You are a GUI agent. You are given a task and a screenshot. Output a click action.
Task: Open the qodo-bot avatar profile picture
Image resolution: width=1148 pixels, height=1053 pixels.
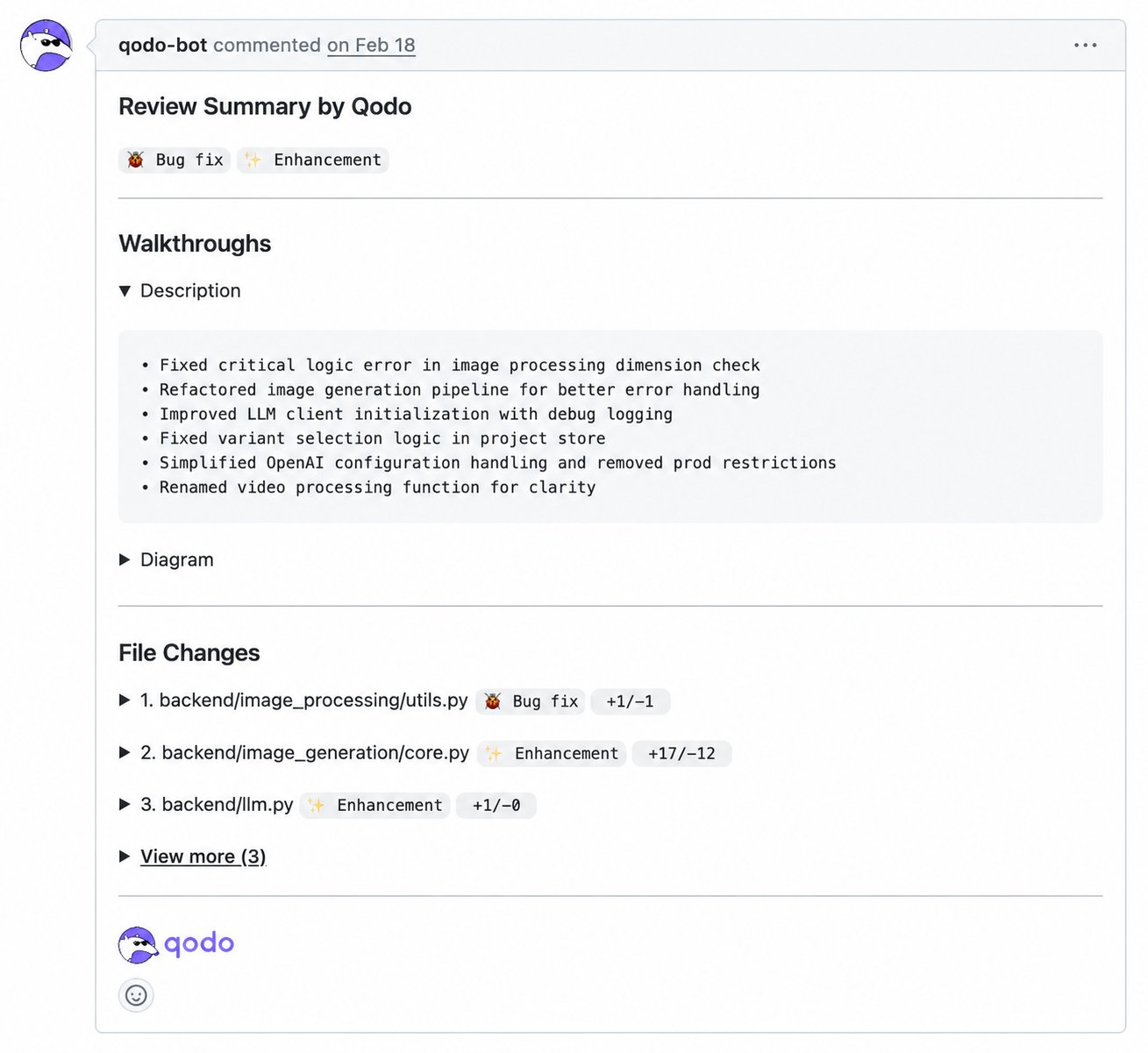pos(46,46)
